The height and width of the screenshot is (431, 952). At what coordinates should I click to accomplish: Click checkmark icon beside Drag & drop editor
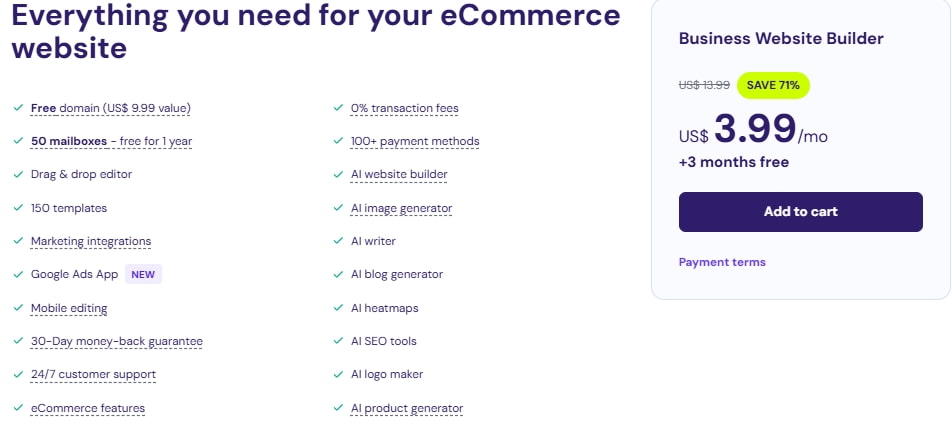[19, 174]
